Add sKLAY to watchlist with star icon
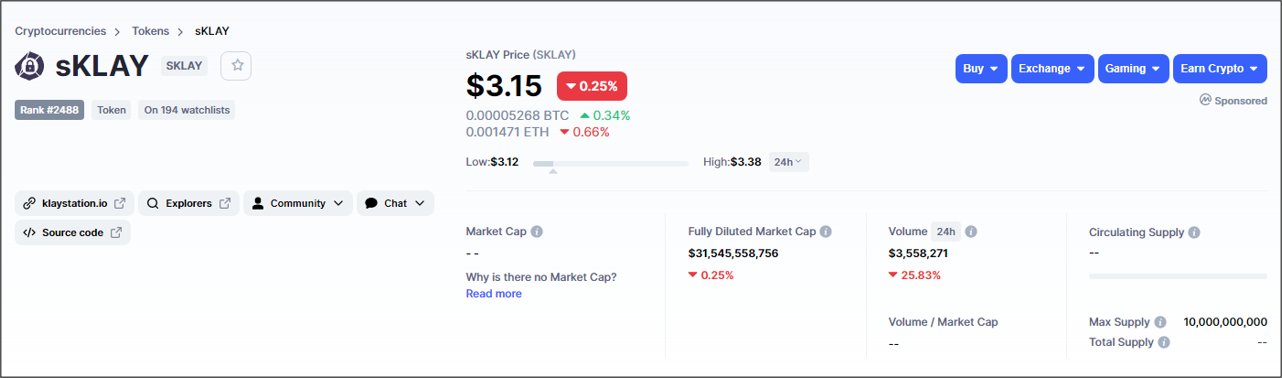The width and height of the screenshot is (1282, 378). point(237,65)
